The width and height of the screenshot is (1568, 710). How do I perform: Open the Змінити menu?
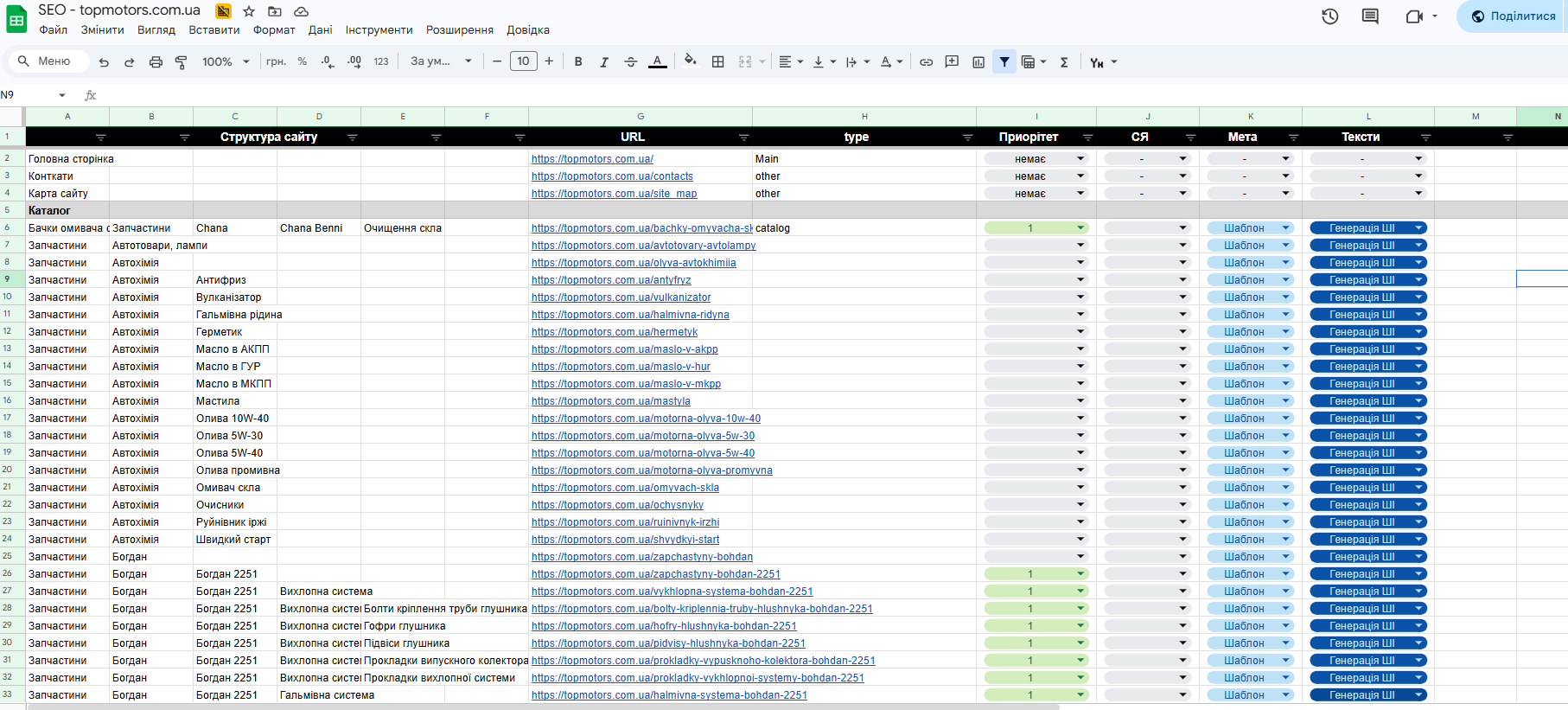tap(103, 30)
